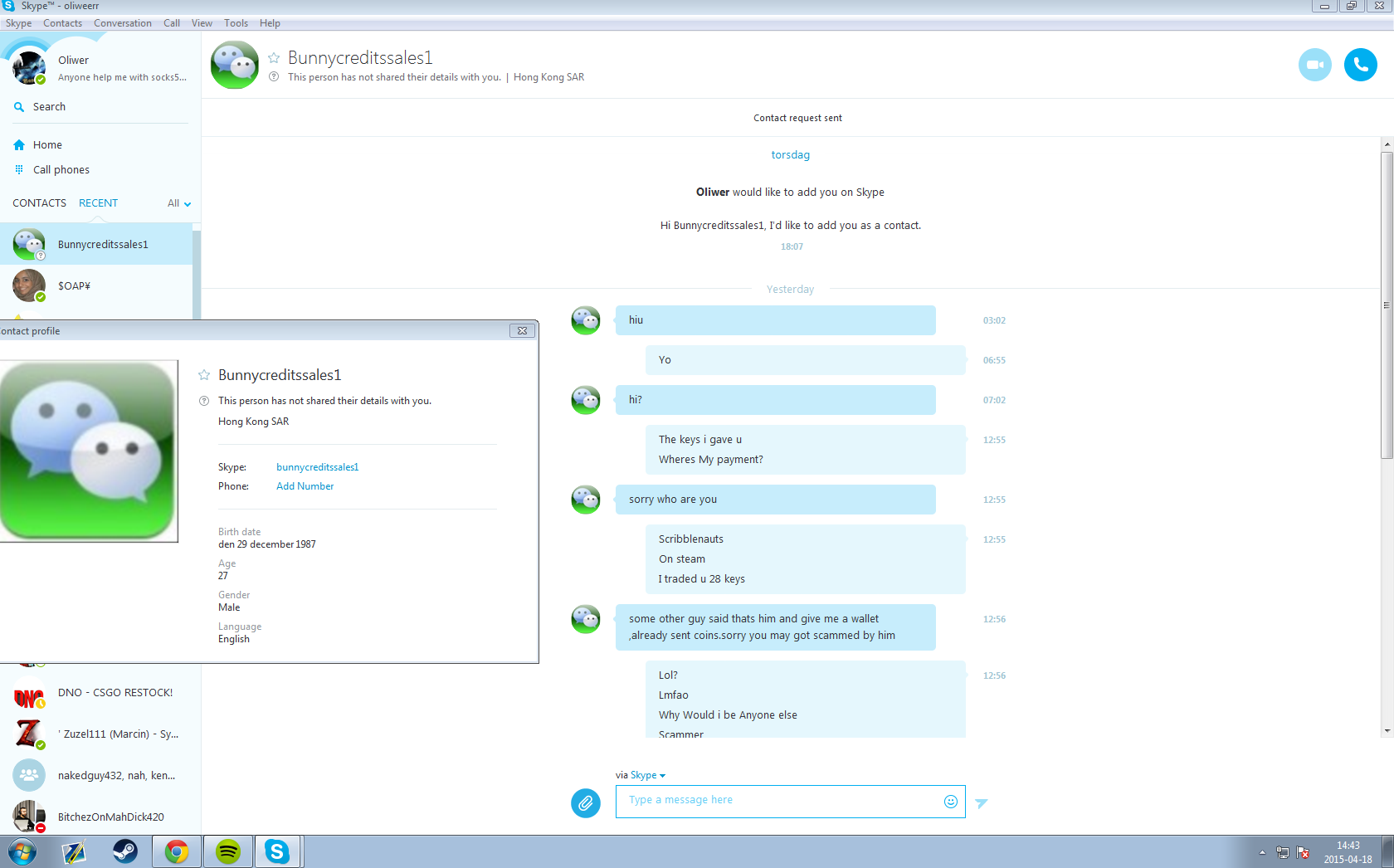
Task: Click the message input field
Action: (x=790, y=802)
